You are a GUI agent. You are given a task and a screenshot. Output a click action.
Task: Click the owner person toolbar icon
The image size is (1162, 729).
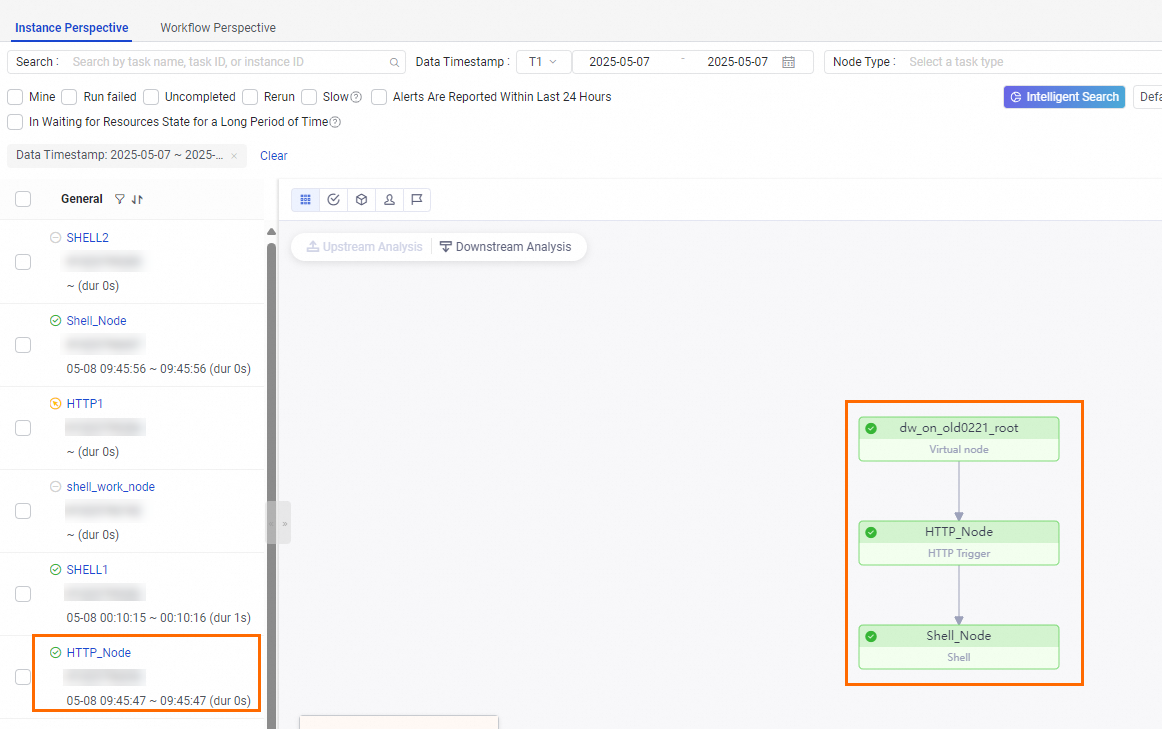(x=389, y=199)
